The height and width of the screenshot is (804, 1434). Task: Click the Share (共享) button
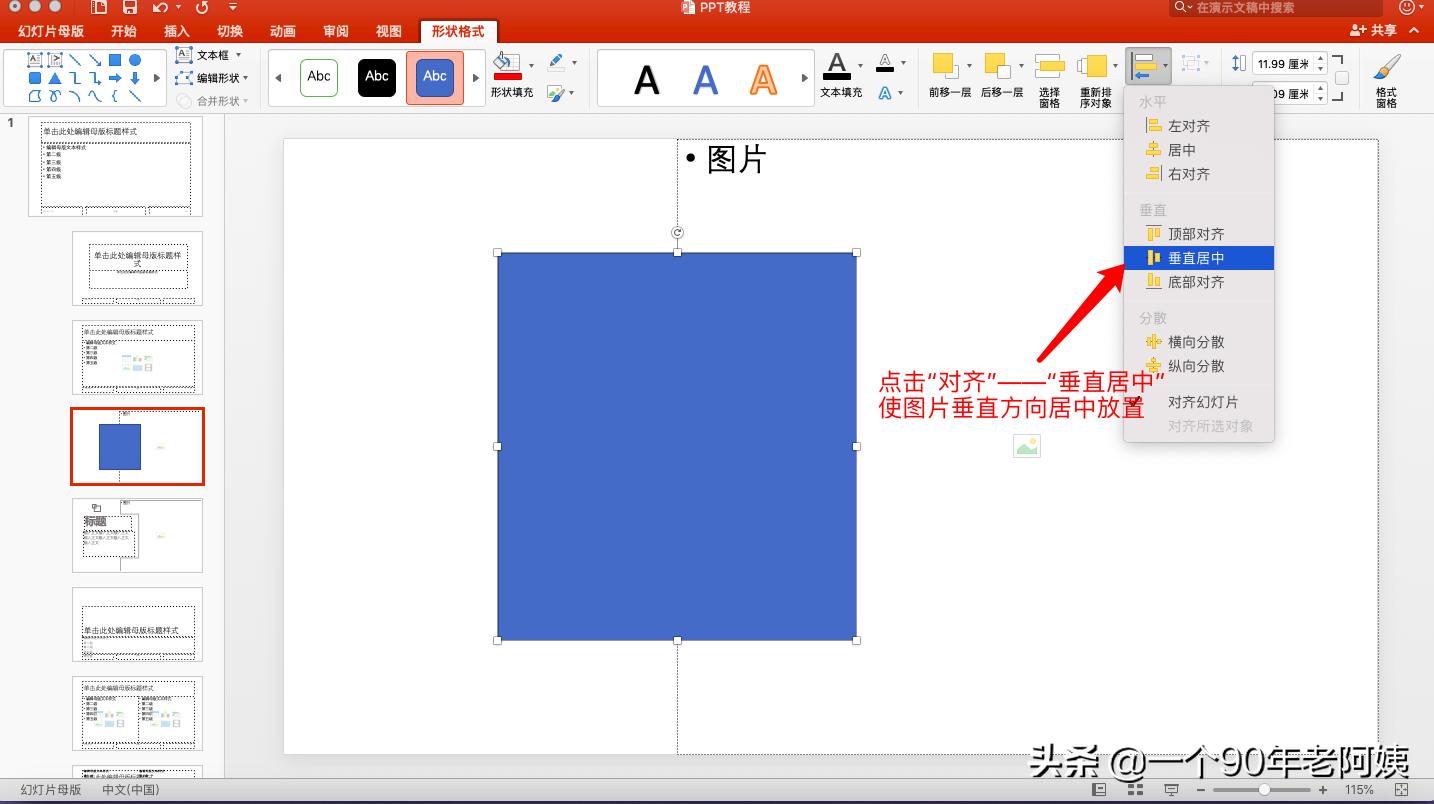[x=1373, y=31]
